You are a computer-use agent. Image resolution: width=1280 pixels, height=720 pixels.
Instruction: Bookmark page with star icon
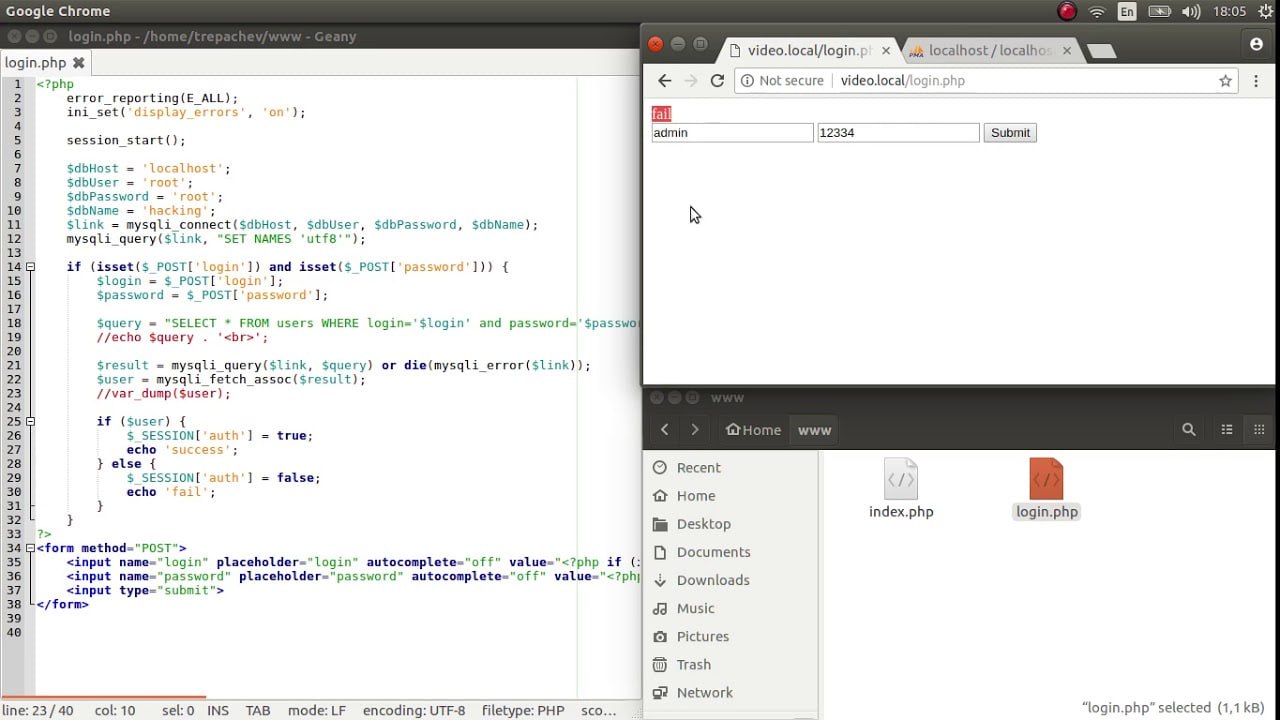tap(1225, 81)
